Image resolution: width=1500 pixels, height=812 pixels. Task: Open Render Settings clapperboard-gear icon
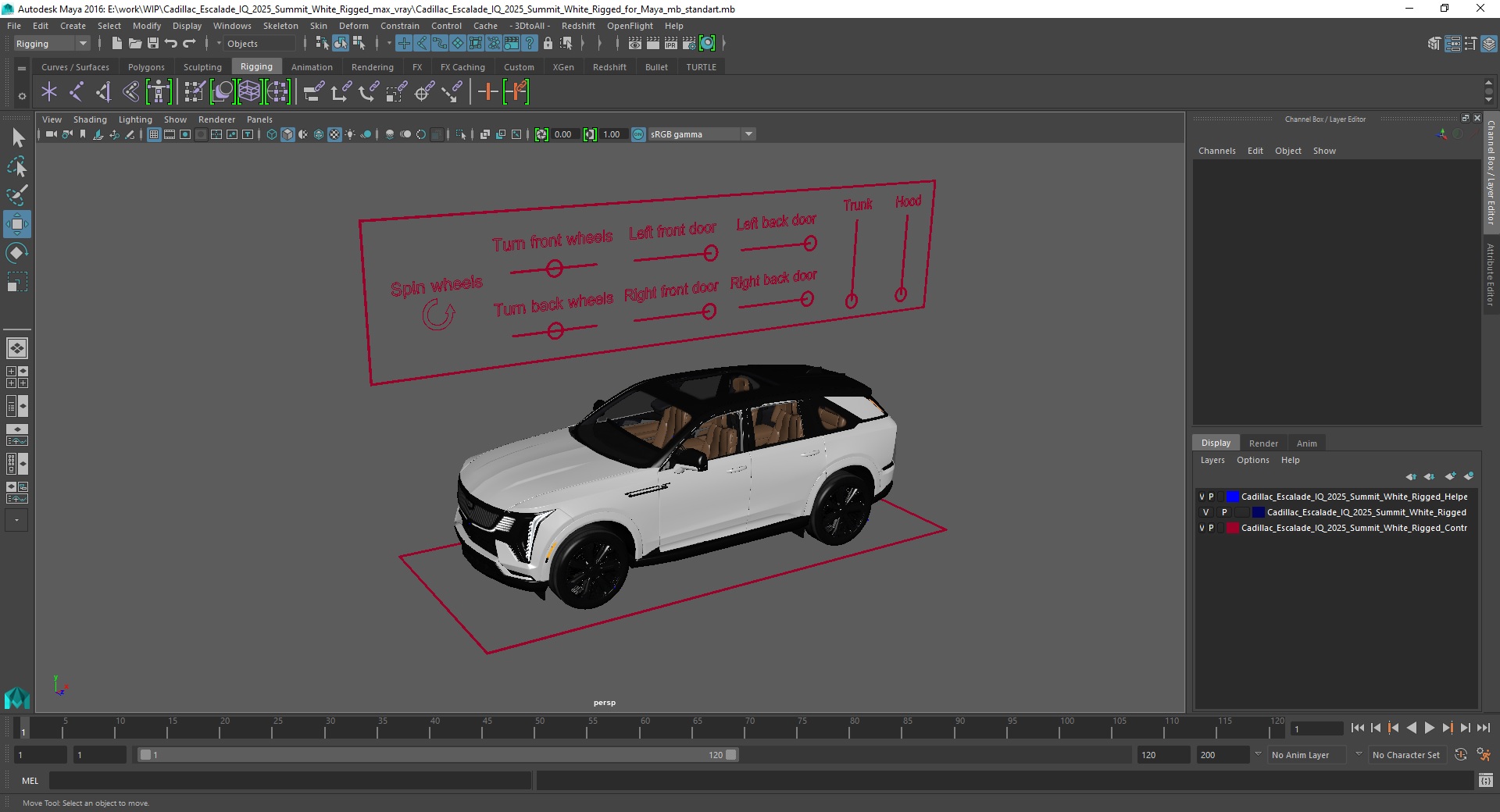pos(689,44)
